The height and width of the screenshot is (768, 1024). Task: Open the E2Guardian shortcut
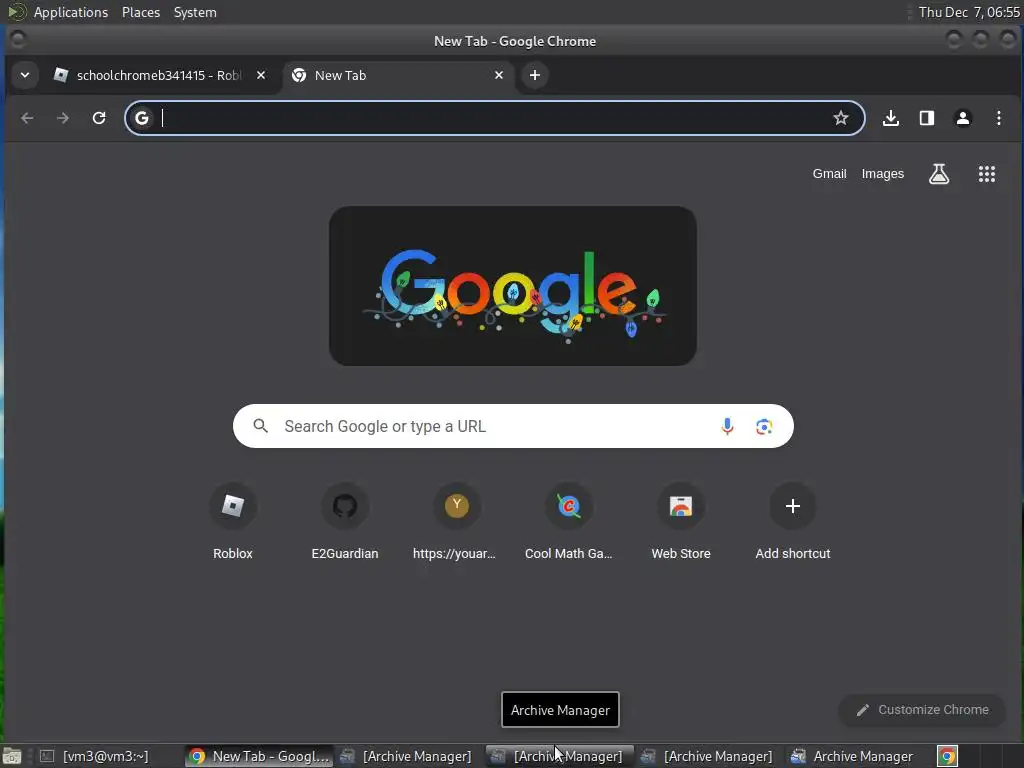(x=345, y=522)
